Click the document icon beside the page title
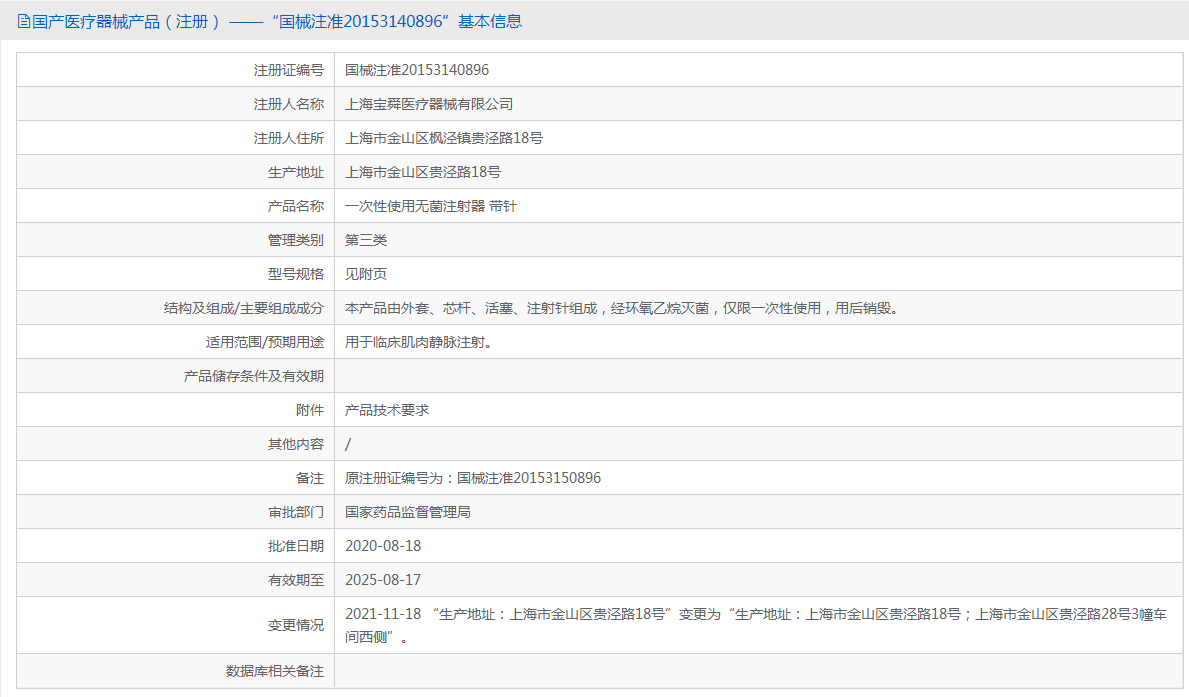Viewport: 1189px width, 697px height. [x=24, y=21]
